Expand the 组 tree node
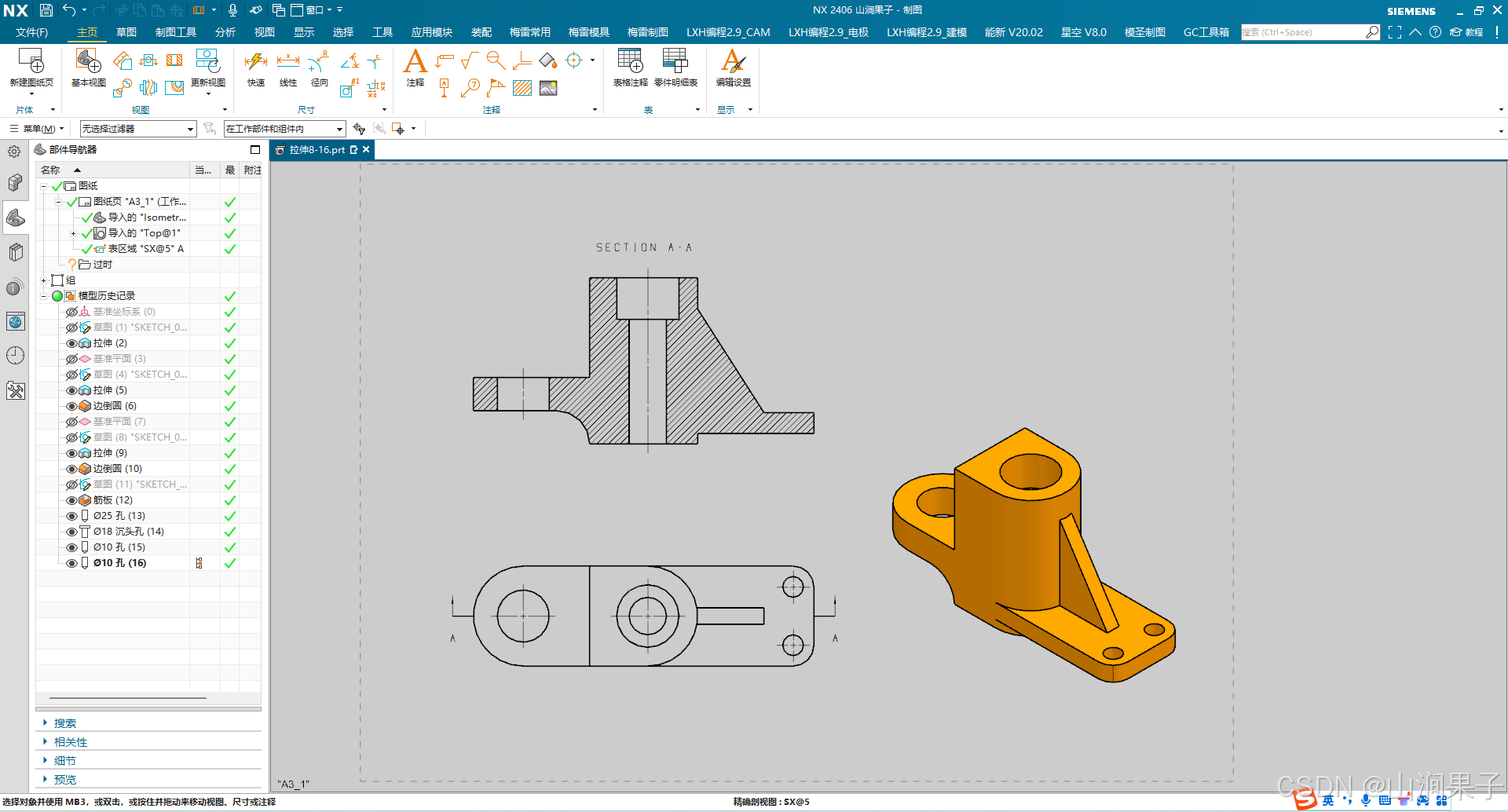The width and height of the screenshot is (1508, 812). pos(44,280)
